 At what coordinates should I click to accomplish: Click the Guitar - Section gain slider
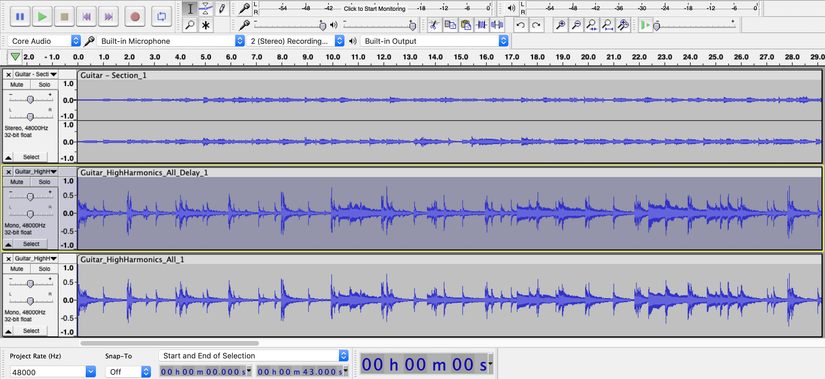[x=31, y=99]
